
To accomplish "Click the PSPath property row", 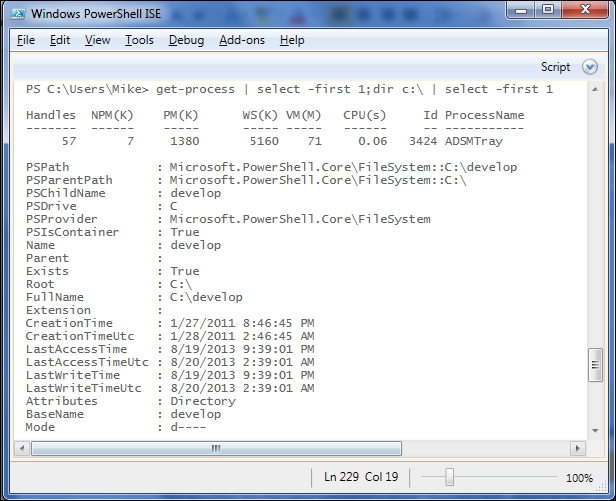I will [x=271, y=167].
